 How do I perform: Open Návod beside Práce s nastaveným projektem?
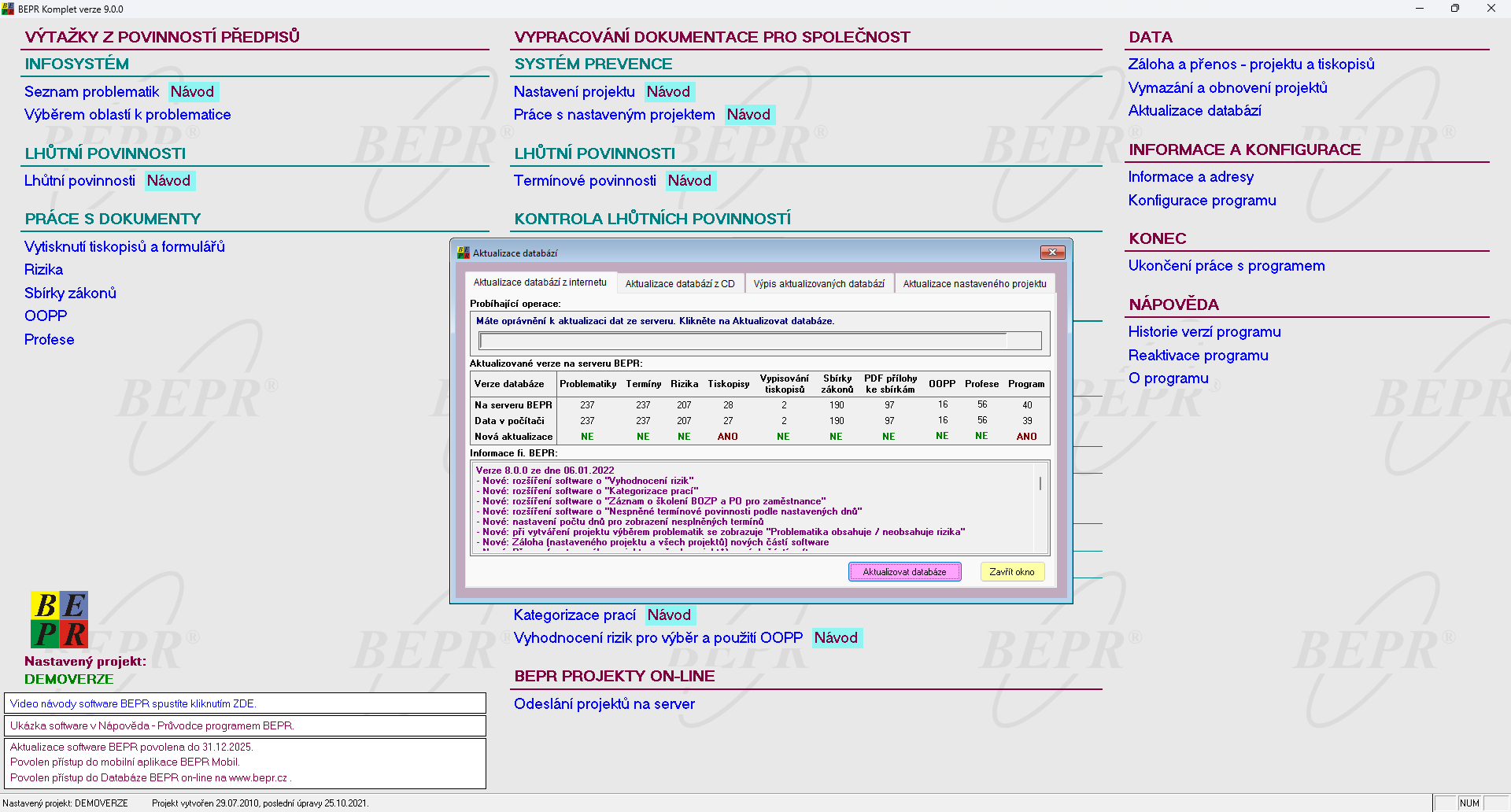749,115
